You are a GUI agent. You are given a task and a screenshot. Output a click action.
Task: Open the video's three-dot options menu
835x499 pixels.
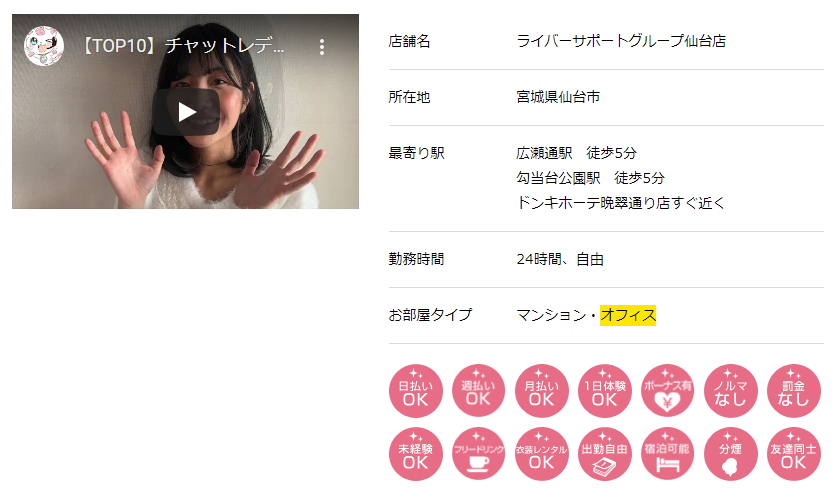(x=322, y=47)
